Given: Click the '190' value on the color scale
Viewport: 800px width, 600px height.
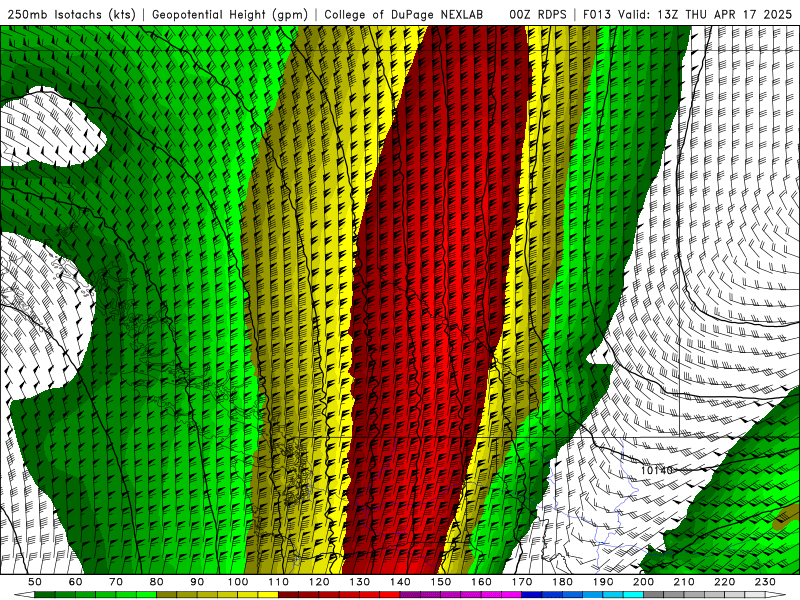Looking at the screenshot, I should (603, 582).
